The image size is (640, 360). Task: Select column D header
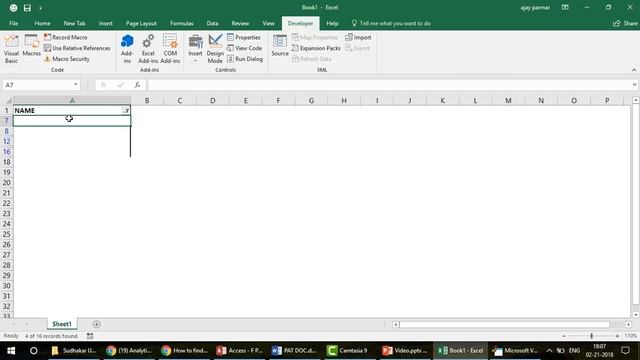(x=213, y=100)
